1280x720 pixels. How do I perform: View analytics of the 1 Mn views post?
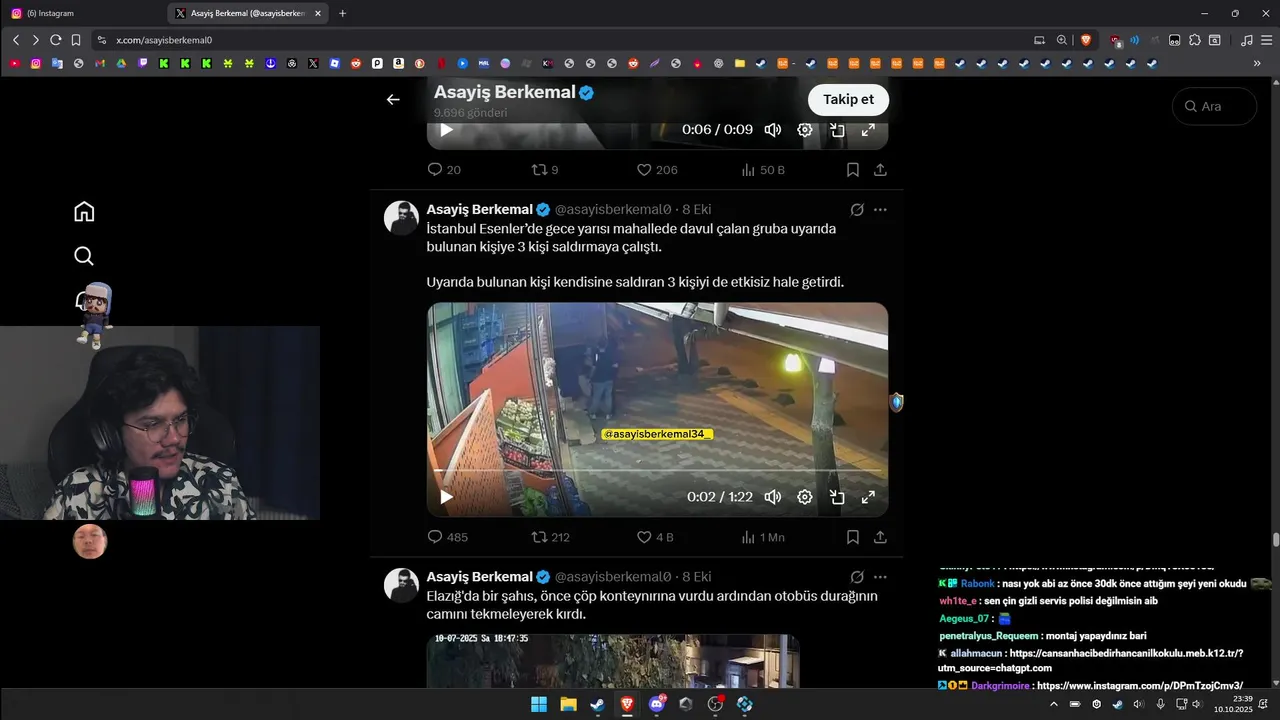click(762, 537)
